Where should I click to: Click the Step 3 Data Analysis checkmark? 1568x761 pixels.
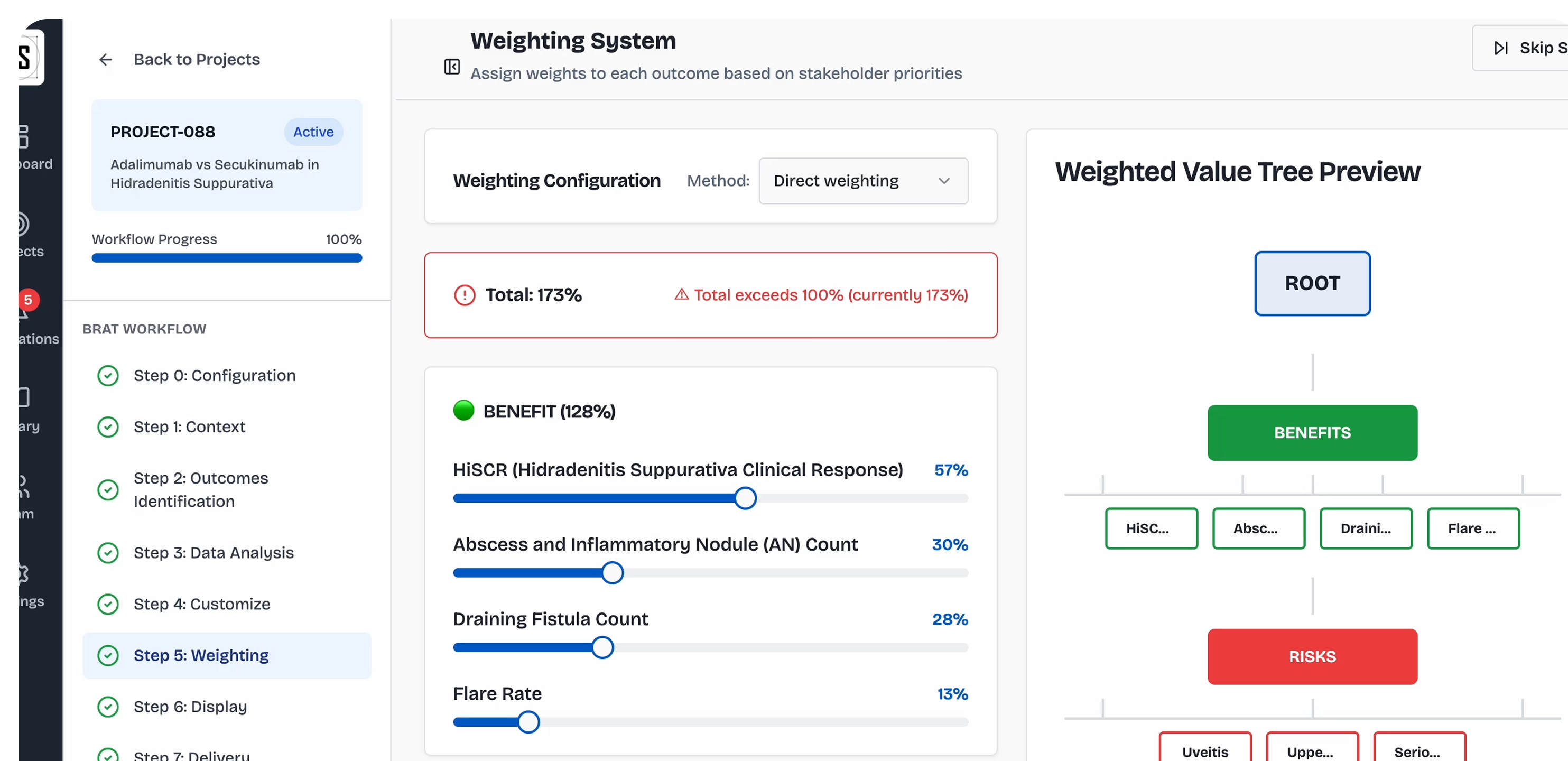(108, 553)
